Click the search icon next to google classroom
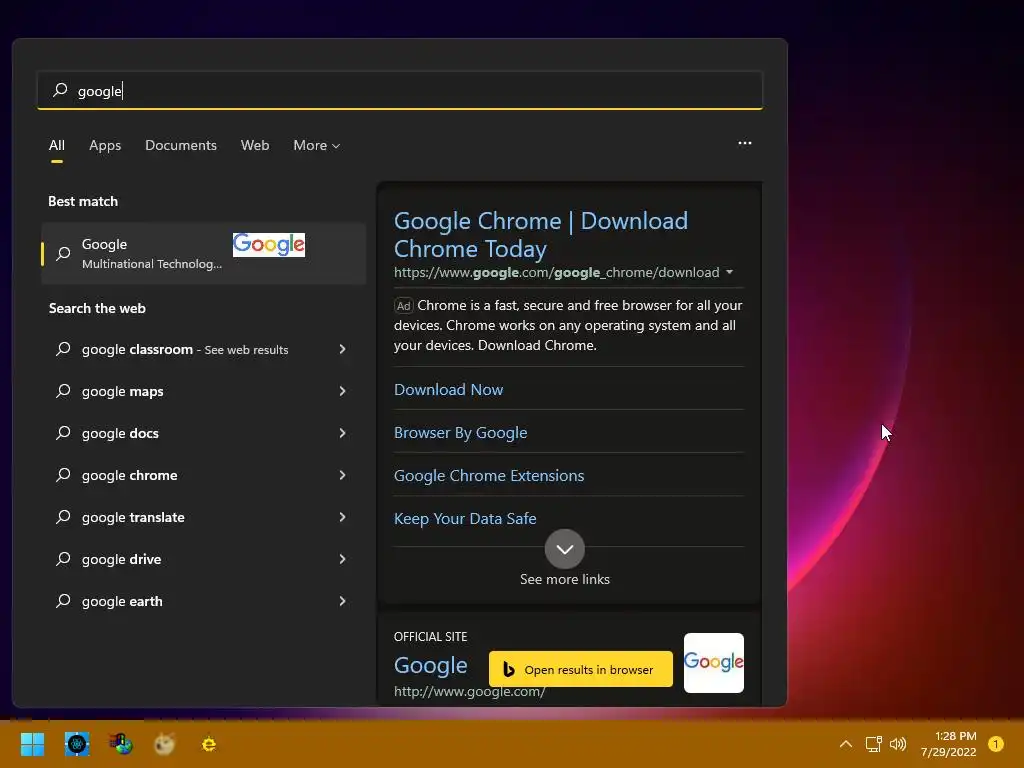 coord(63,349)
